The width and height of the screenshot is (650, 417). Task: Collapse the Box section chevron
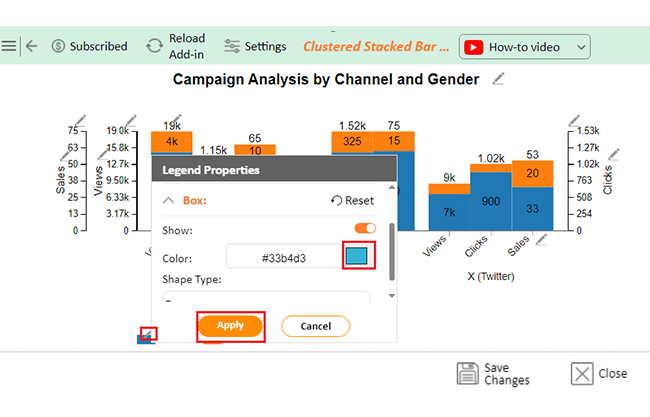tap(168, 201)
